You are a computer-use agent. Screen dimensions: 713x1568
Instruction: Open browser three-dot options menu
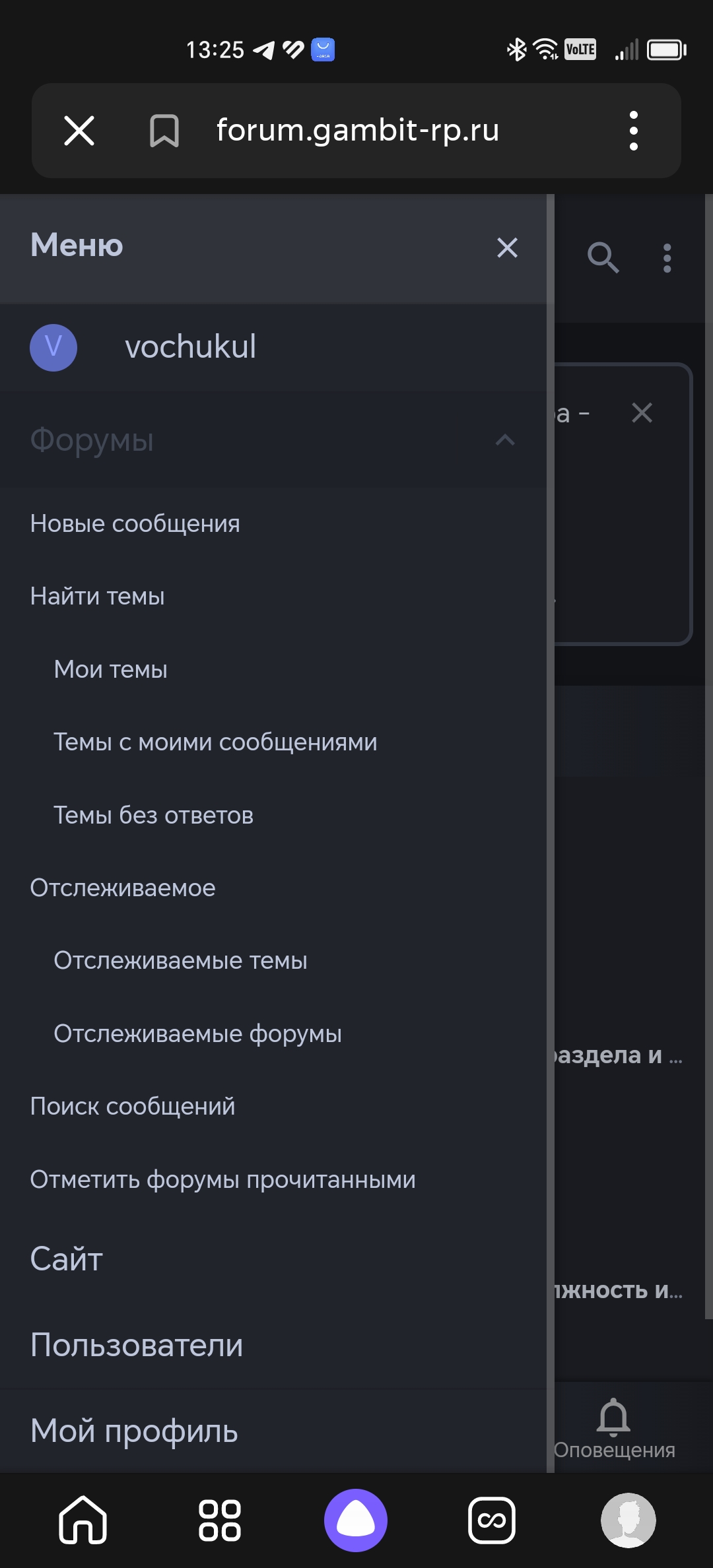[x=634, y=130]
